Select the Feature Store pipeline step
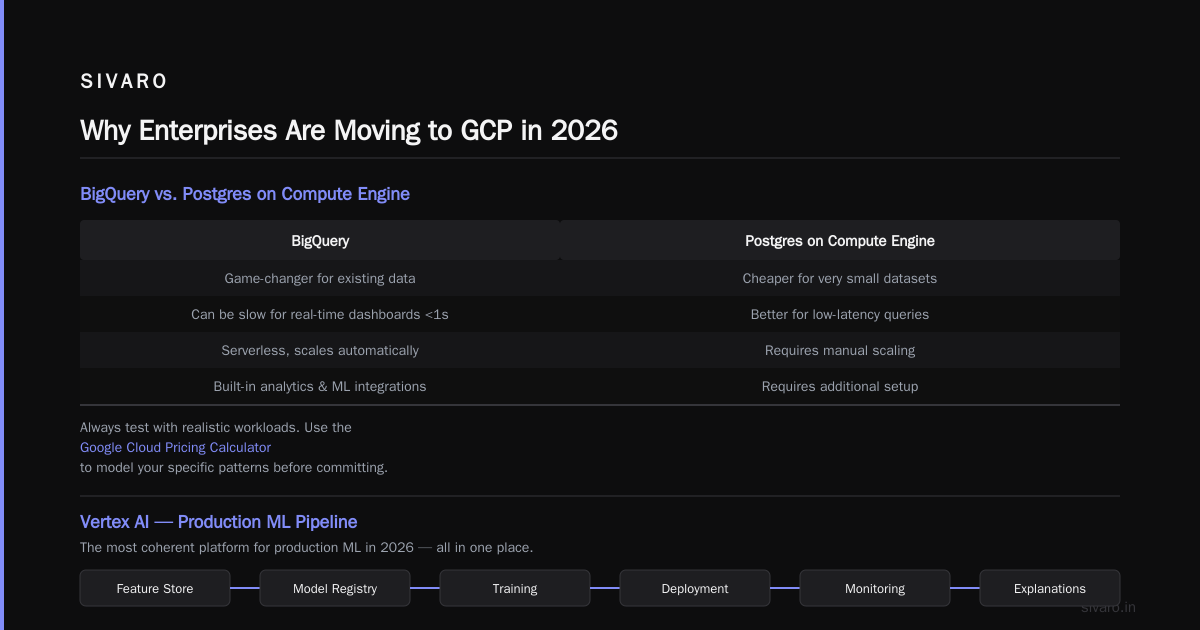This screenshot has width=1200, height=630. pyautogui.click(x=155, y=588)
